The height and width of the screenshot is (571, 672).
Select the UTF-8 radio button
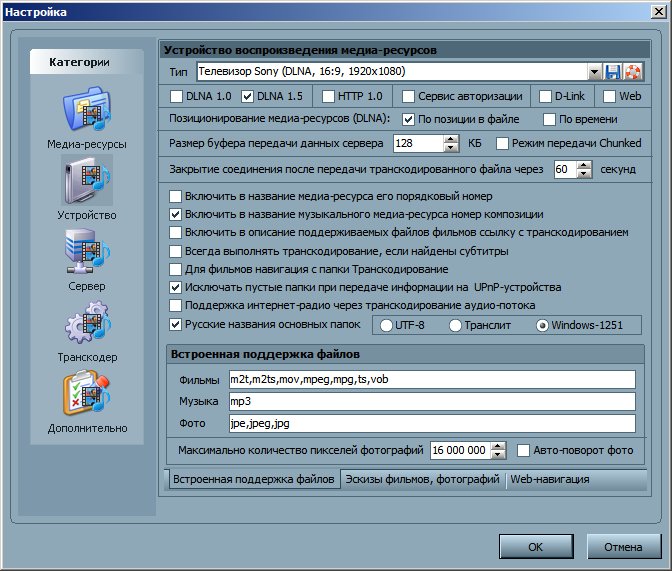(x=386, y=325)
